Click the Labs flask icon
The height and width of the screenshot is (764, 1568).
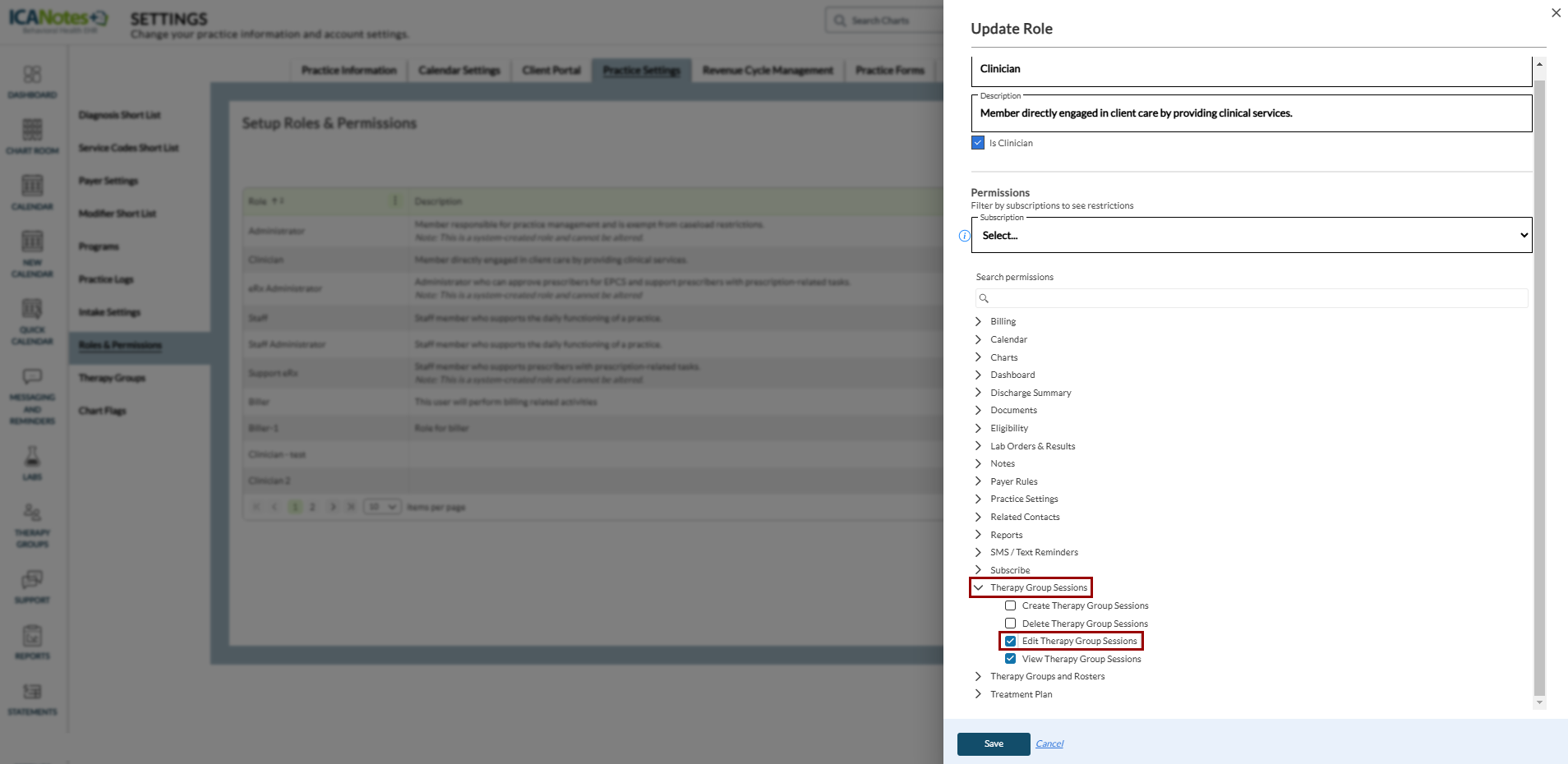32,457
